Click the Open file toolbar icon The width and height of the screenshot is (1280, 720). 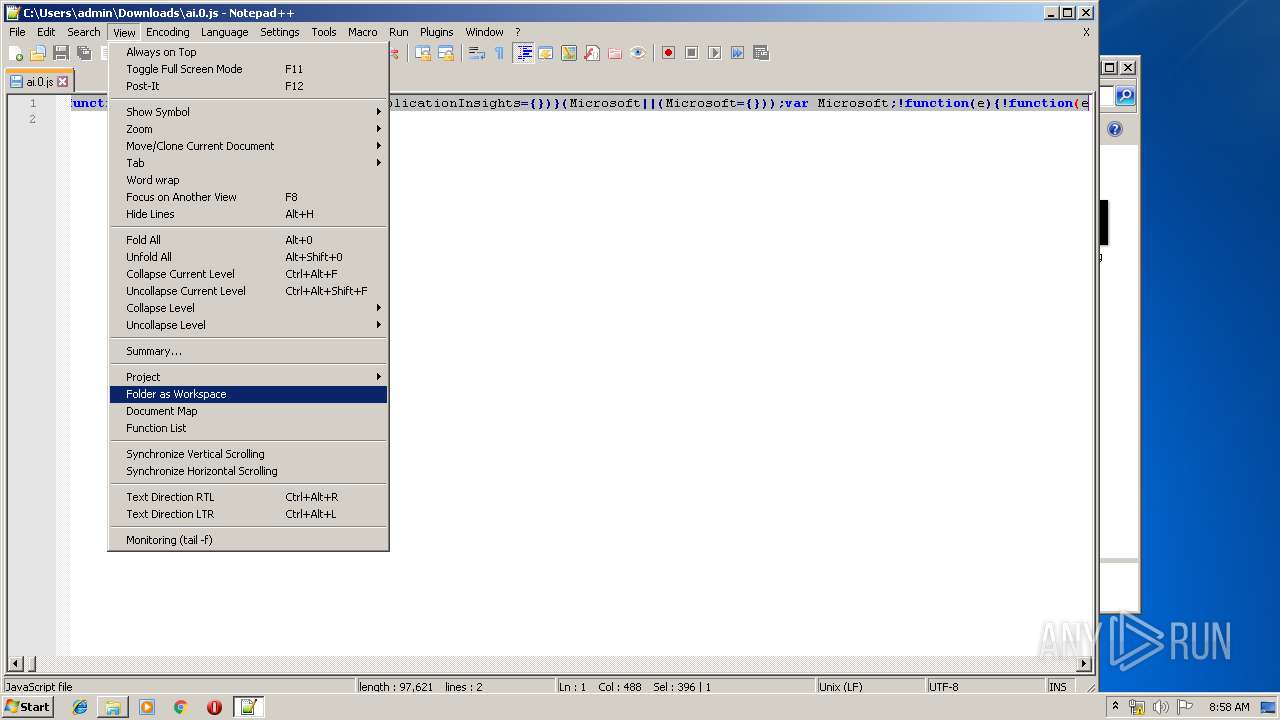click(x=38, y=53)
